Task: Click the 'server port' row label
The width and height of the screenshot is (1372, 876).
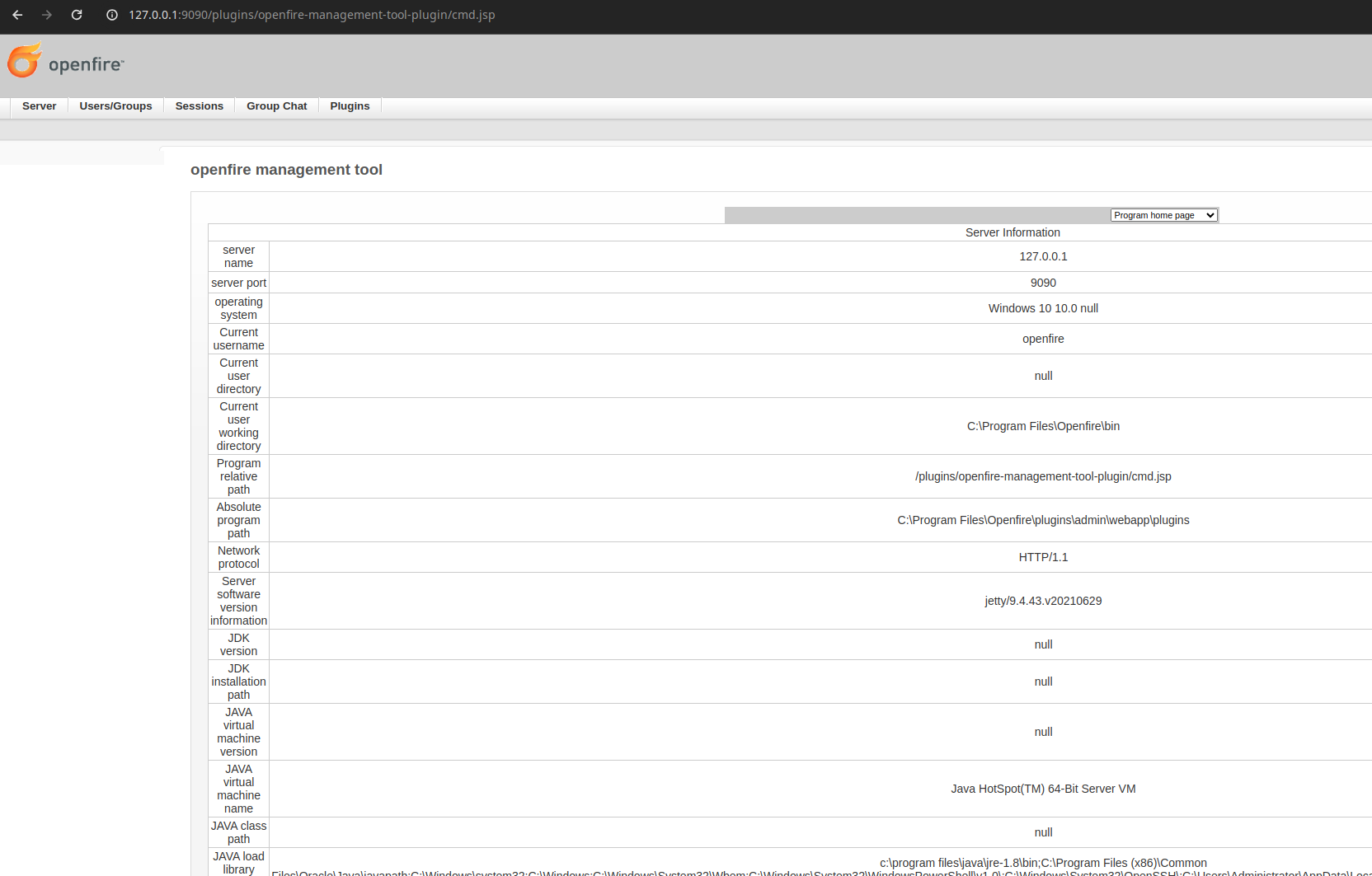Action: [238, 283]
